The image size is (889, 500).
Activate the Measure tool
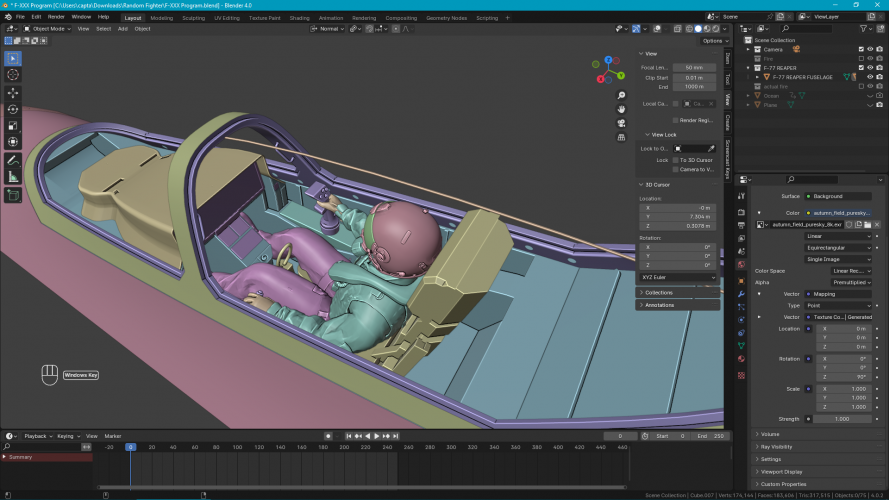13,177
